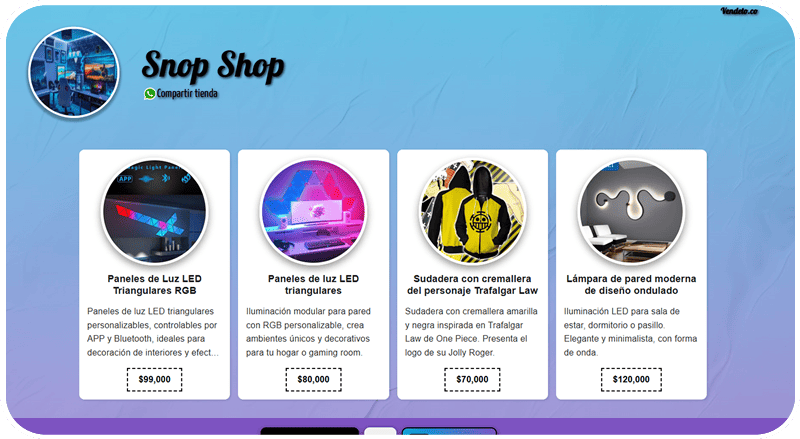Open Lámpara de pared moderna title
Image resolution: width=800 pixels, height=439 pixels.
pyautogui.click(x=631, y=284)
